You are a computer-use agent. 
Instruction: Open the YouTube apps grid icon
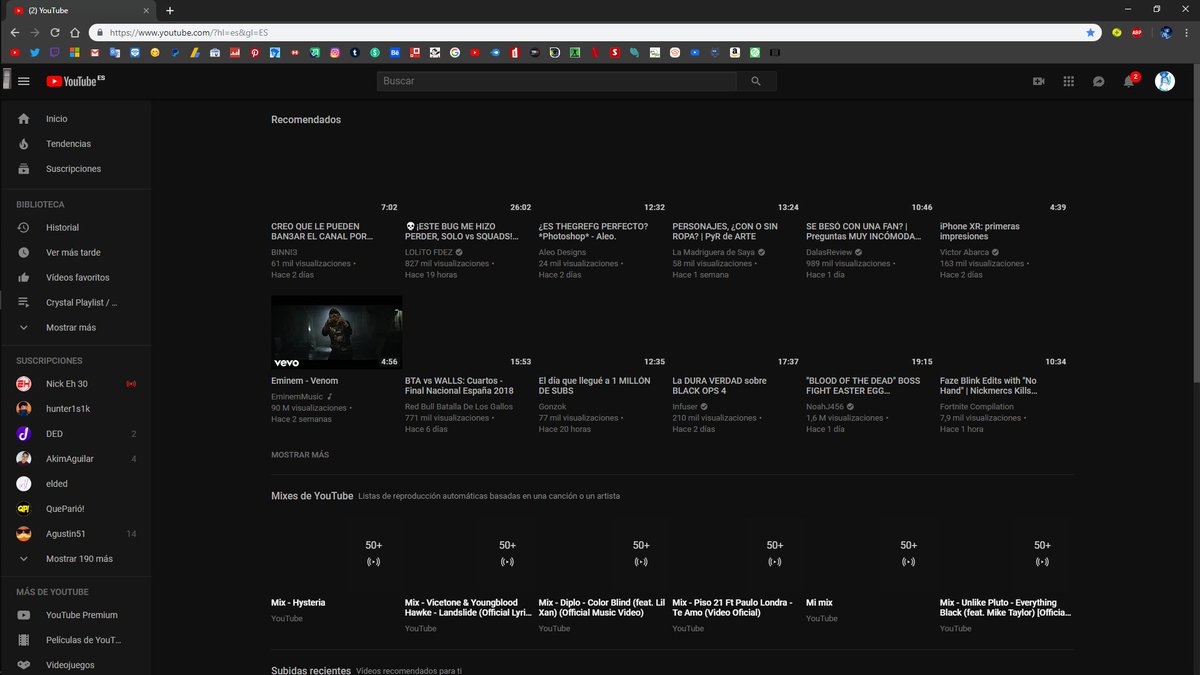click(x=1068, y=81)
